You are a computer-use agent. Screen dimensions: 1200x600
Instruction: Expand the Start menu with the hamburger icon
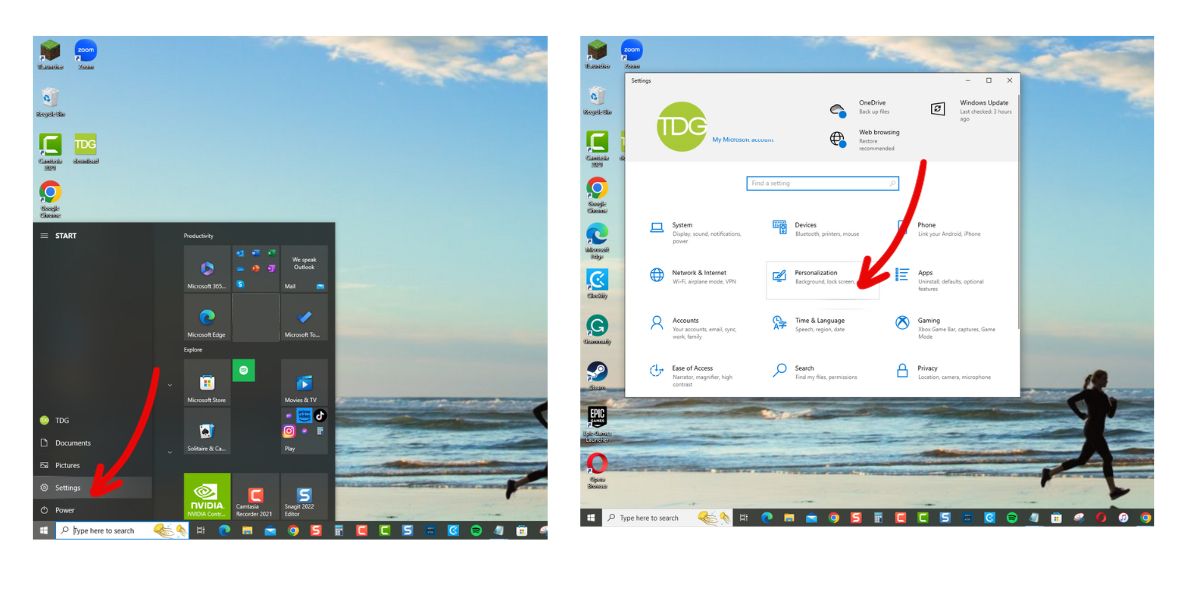point(42,235)
